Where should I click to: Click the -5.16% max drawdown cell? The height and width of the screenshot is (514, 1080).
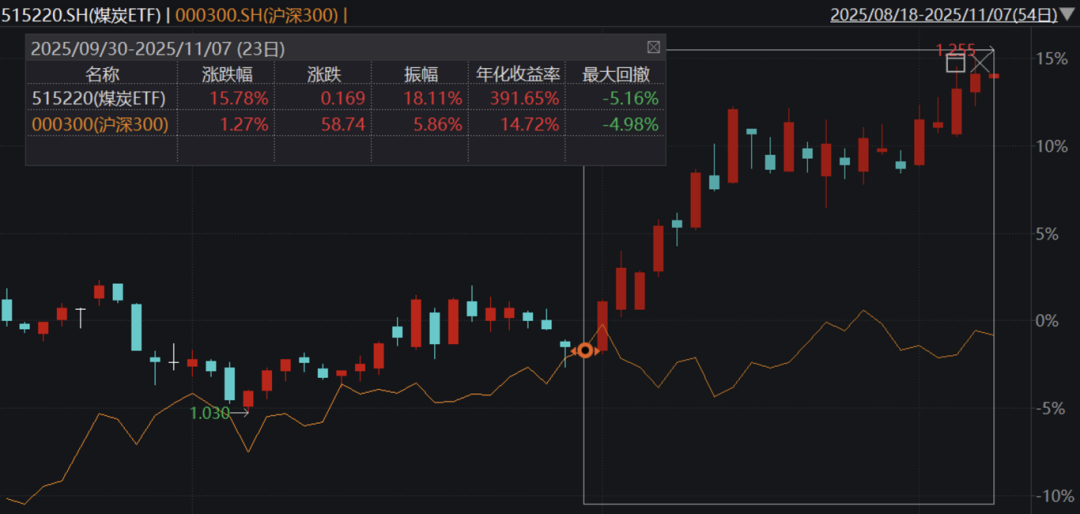pos(632,99)
